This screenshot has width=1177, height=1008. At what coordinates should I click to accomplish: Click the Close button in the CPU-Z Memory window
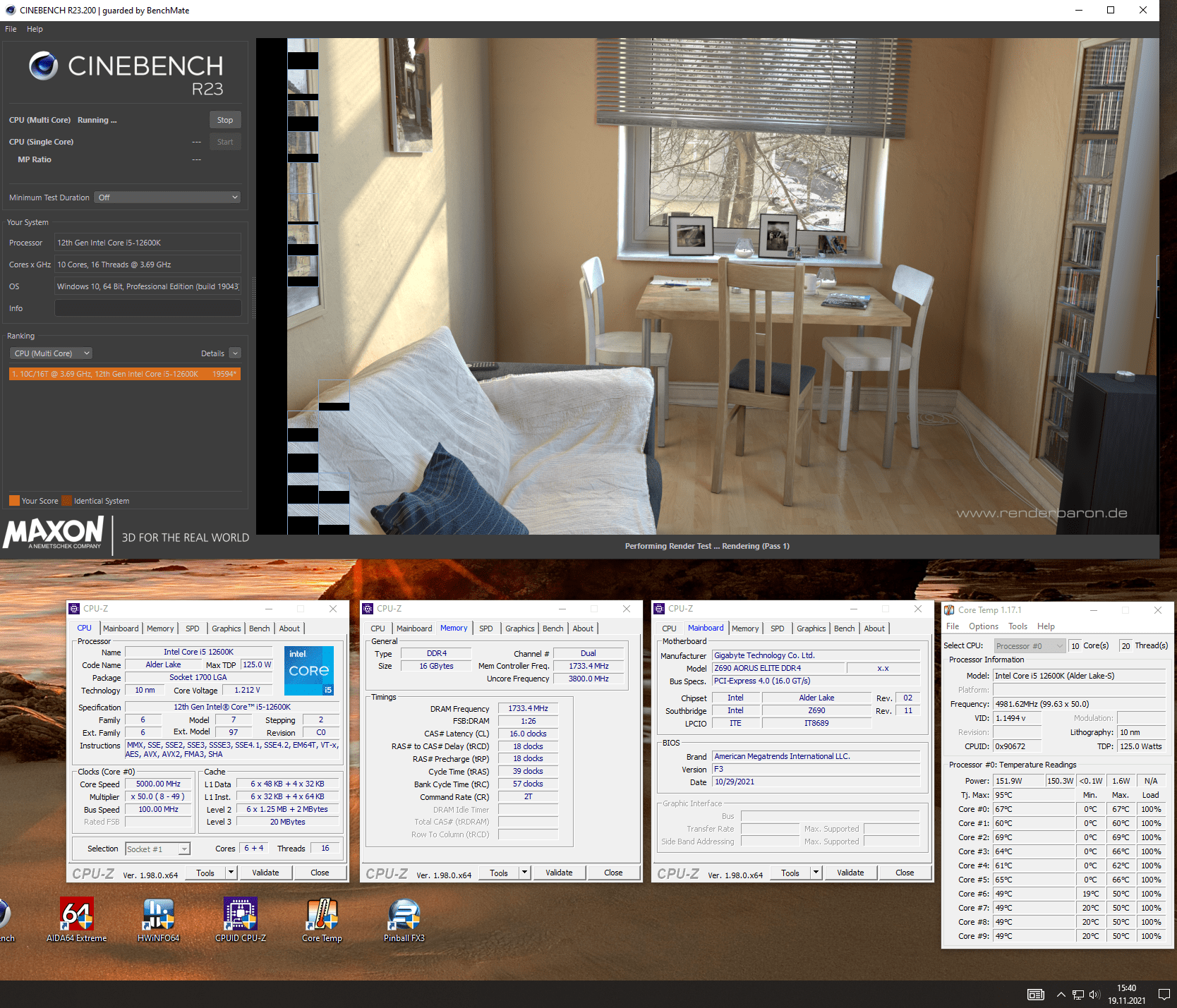(x=613, y=873)
